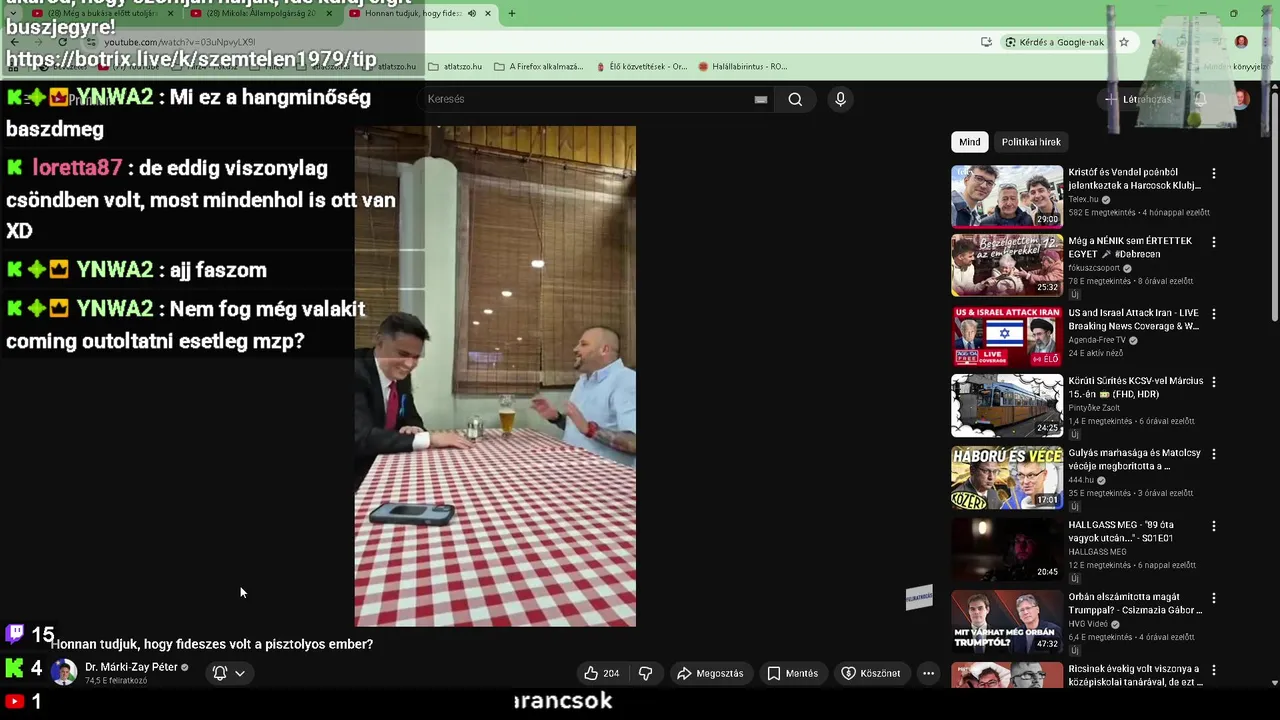Image resolution: width=1280 pixels, height=720 pixels.
Task: Select the 'Mind' filter chip
Action: click(970, 142)
